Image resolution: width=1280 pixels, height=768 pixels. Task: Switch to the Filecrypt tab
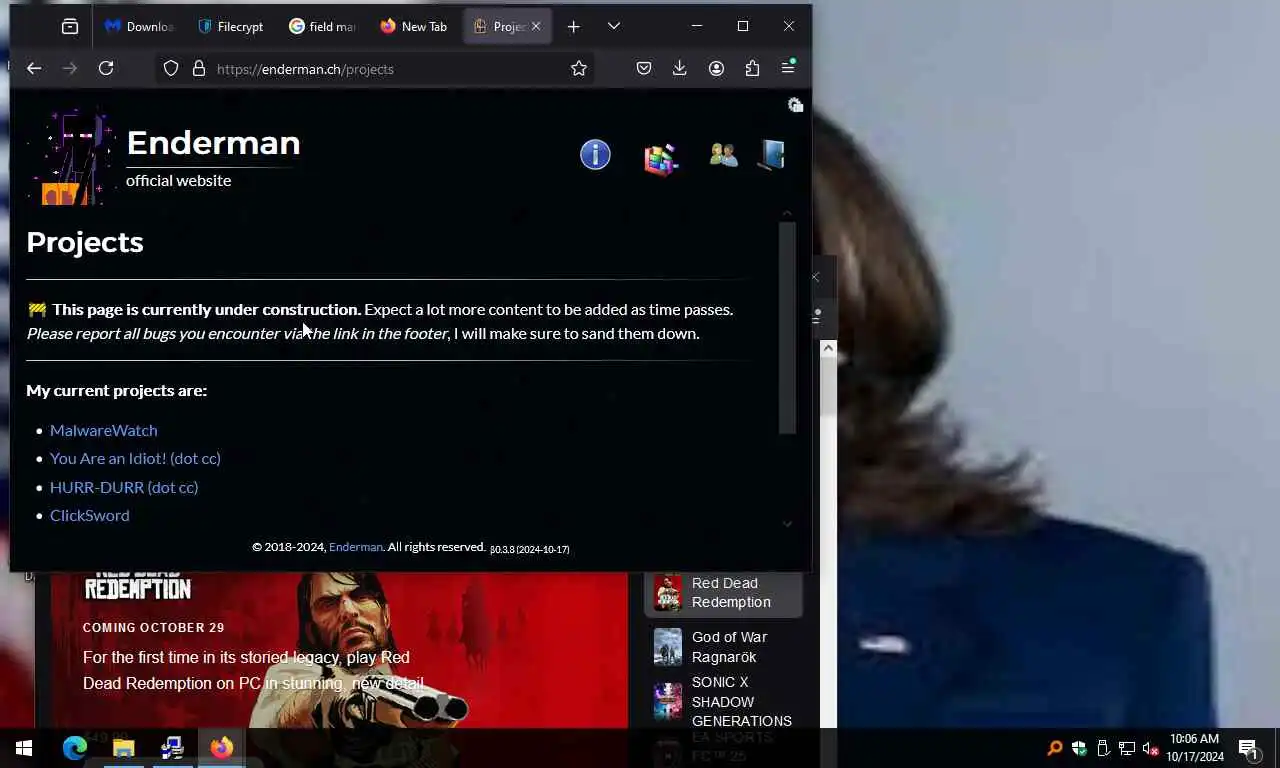click(231, 27)
